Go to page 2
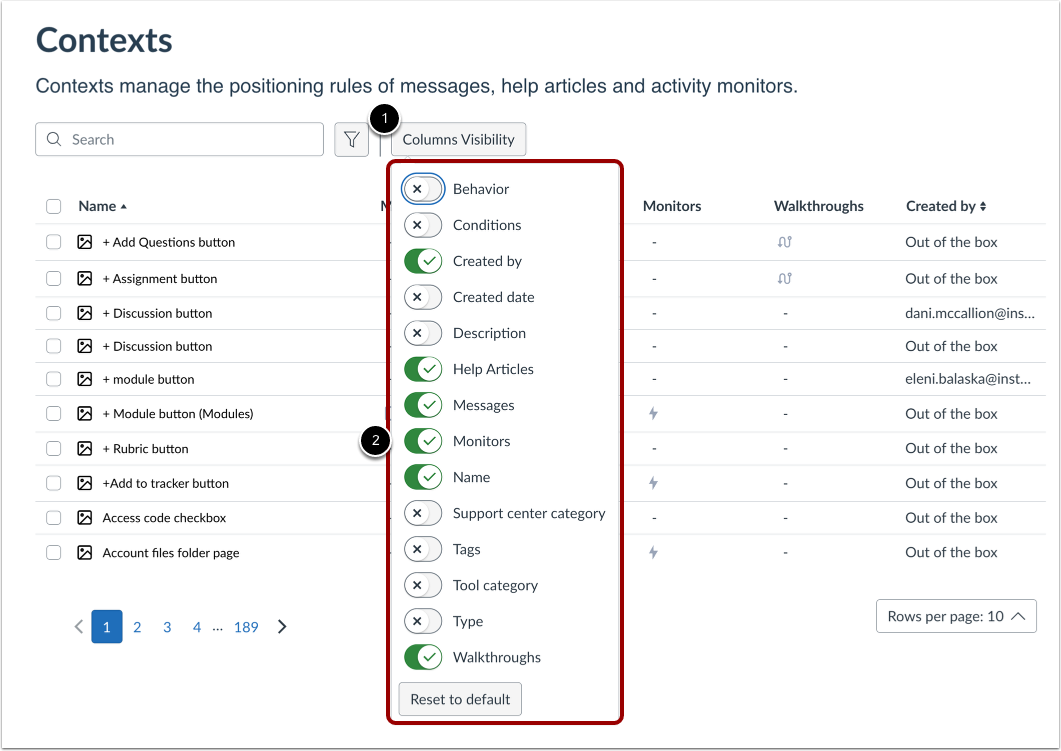The height and width of the screenshot is (751, 1061). [x=137, y=627]
